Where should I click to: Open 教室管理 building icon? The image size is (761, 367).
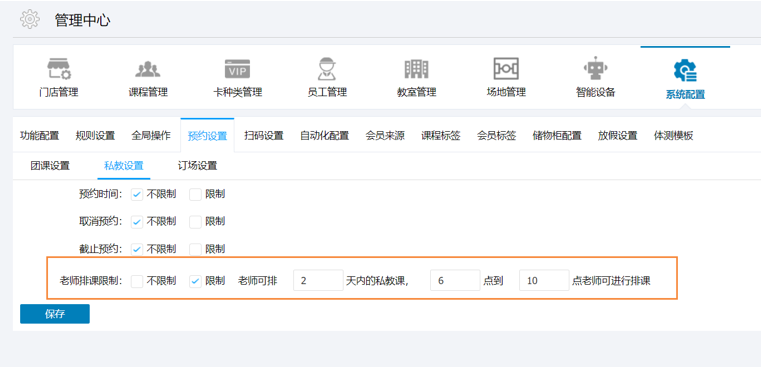(416, 69)
